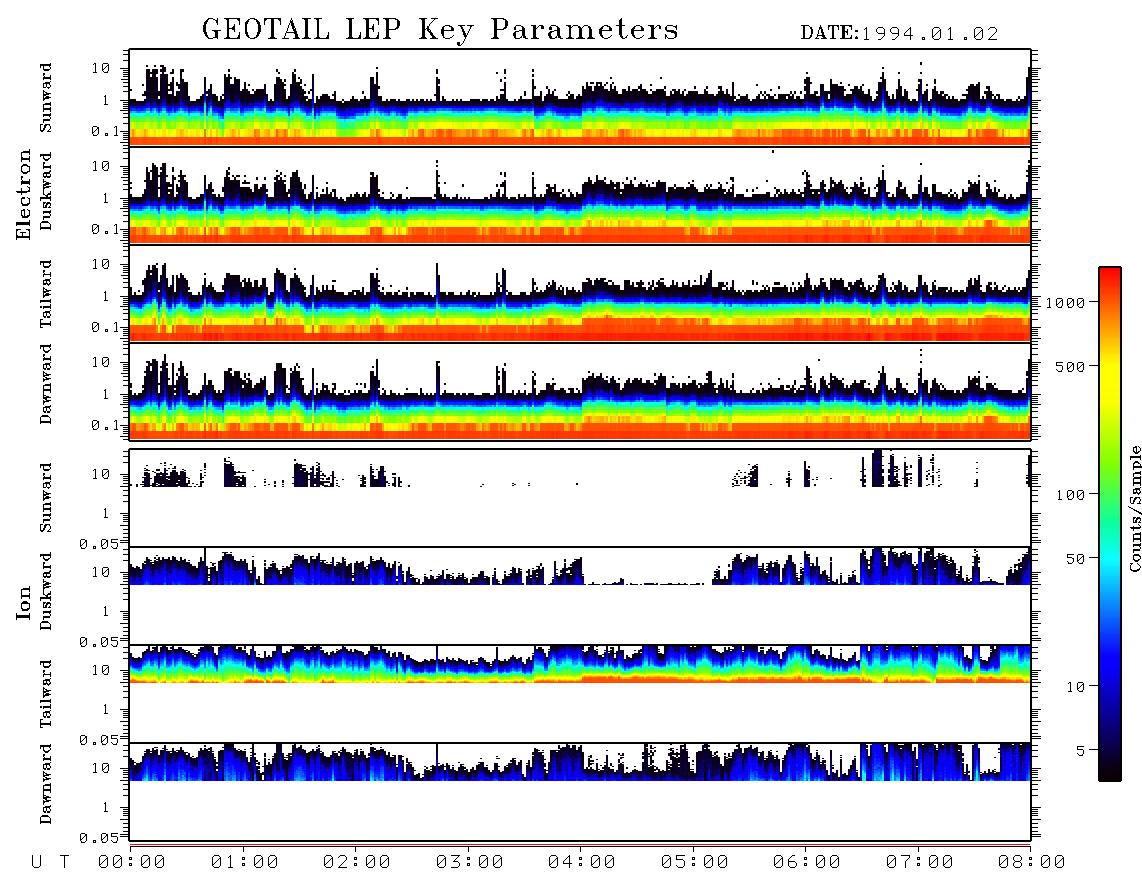
Task: Click the 00:00 time tick label
Action: coord(132,863)
